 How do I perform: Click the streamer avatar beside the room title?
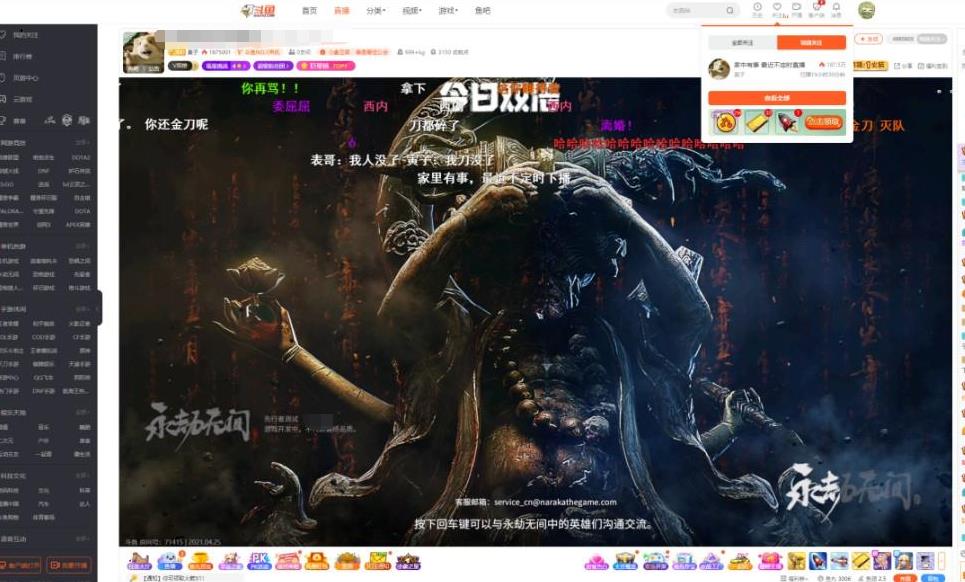pos(143,52)
